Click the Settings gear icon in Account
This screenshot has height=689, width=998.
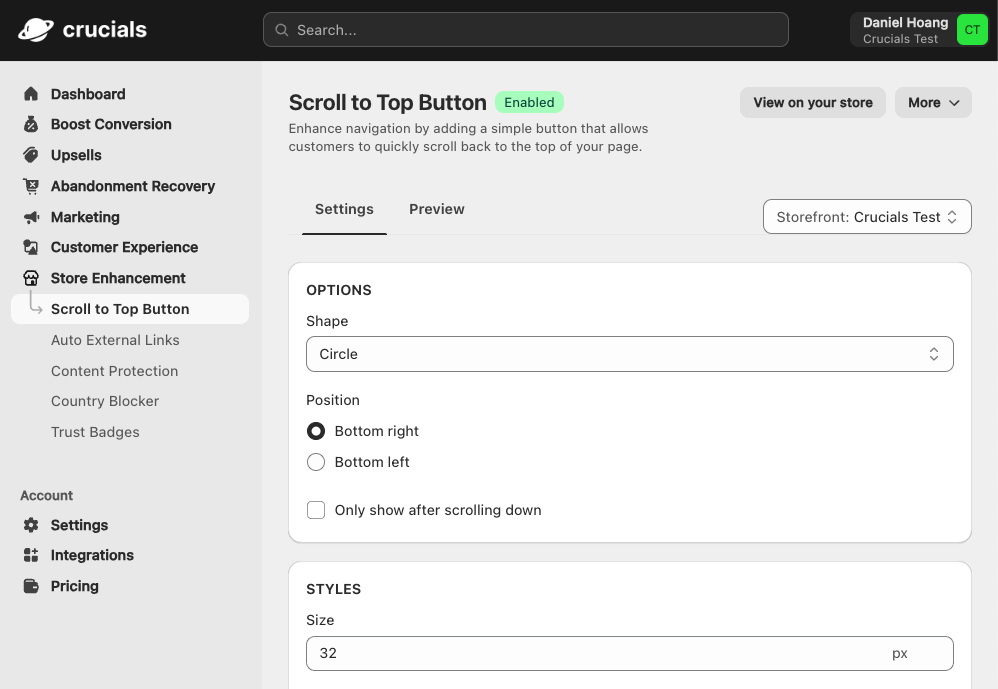point(31,525)
